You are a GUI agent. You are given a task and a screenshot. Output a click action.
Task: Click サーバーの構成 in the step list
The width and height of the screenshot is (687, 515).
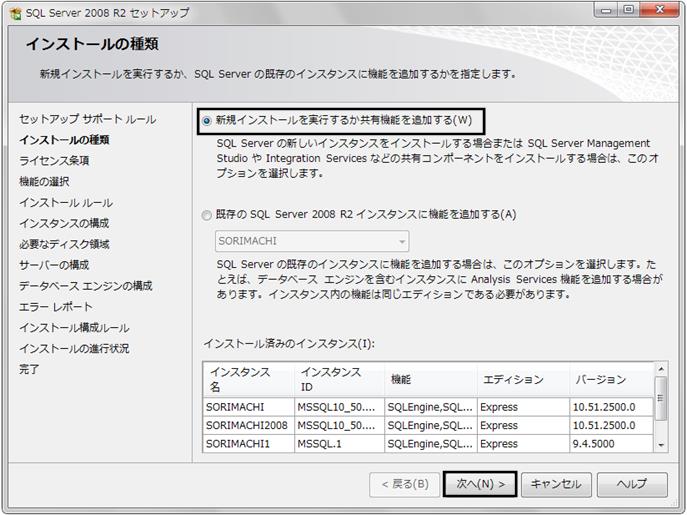pos(54,265)
